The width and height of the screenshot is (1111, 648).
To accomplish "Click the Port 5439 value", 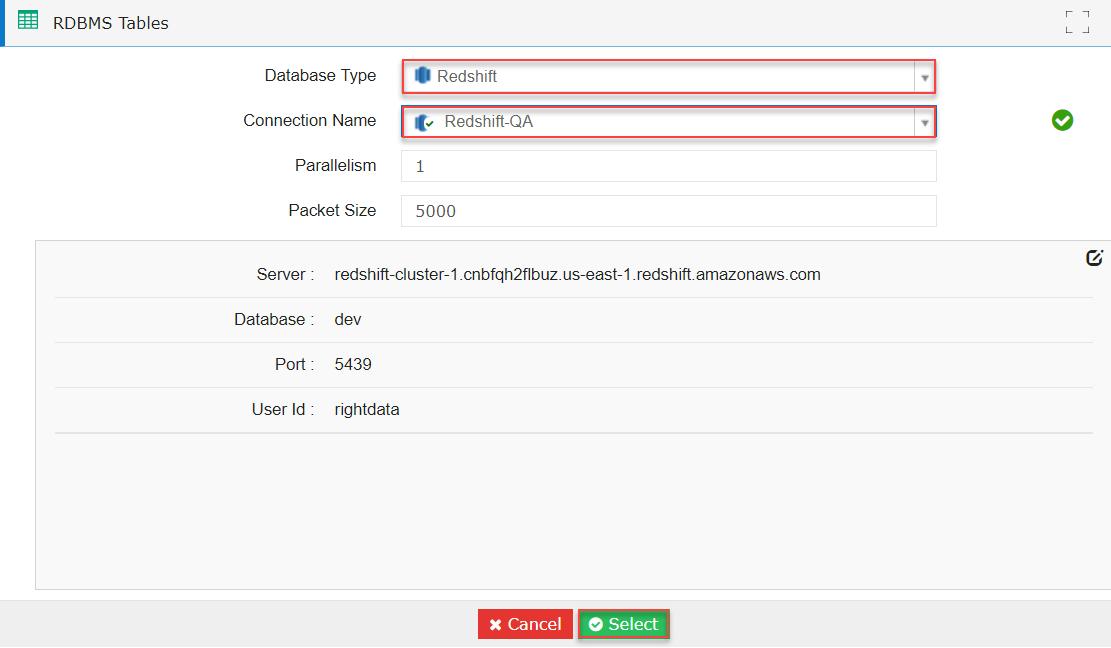I will 352,364.
